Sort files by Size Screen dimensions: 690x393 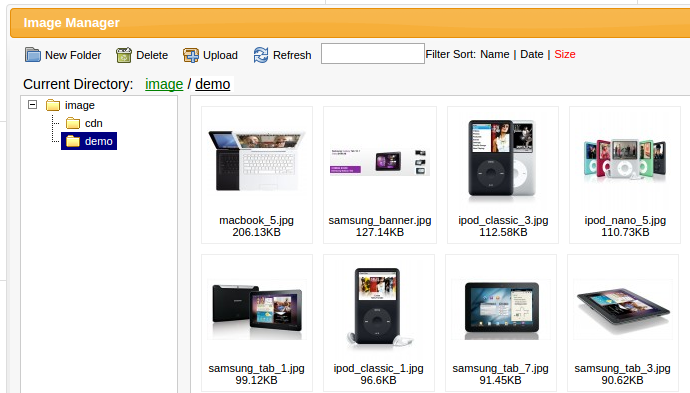[565, 54]
